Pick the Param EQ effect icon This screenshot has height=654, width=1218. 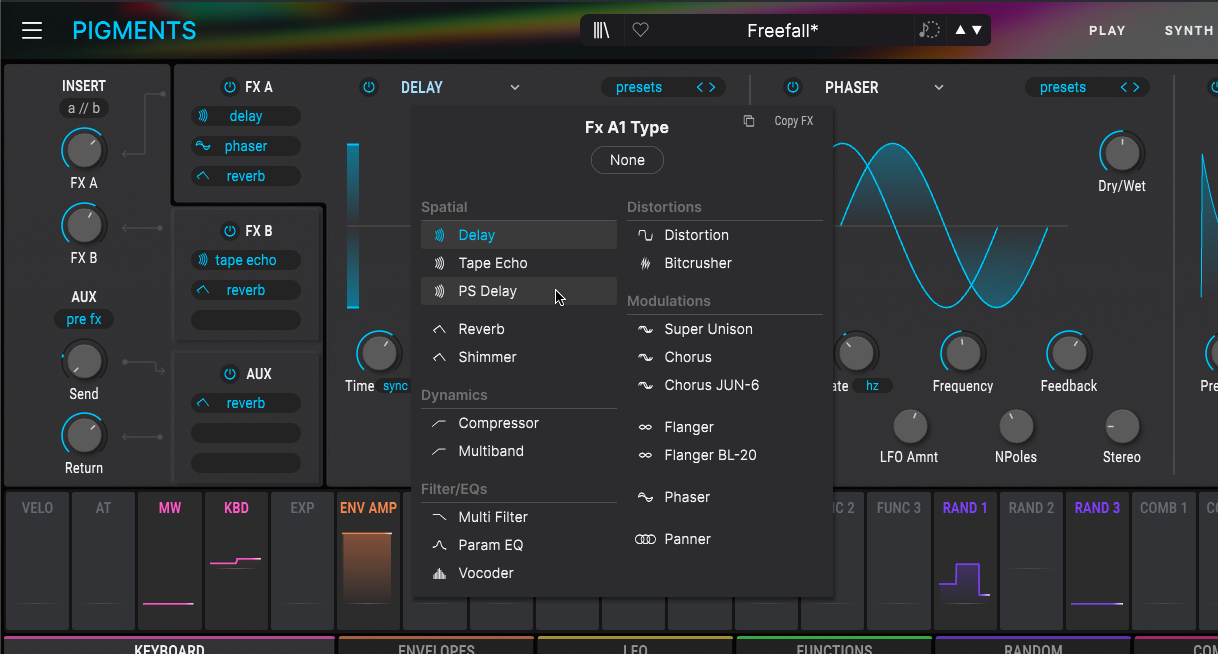439,545
